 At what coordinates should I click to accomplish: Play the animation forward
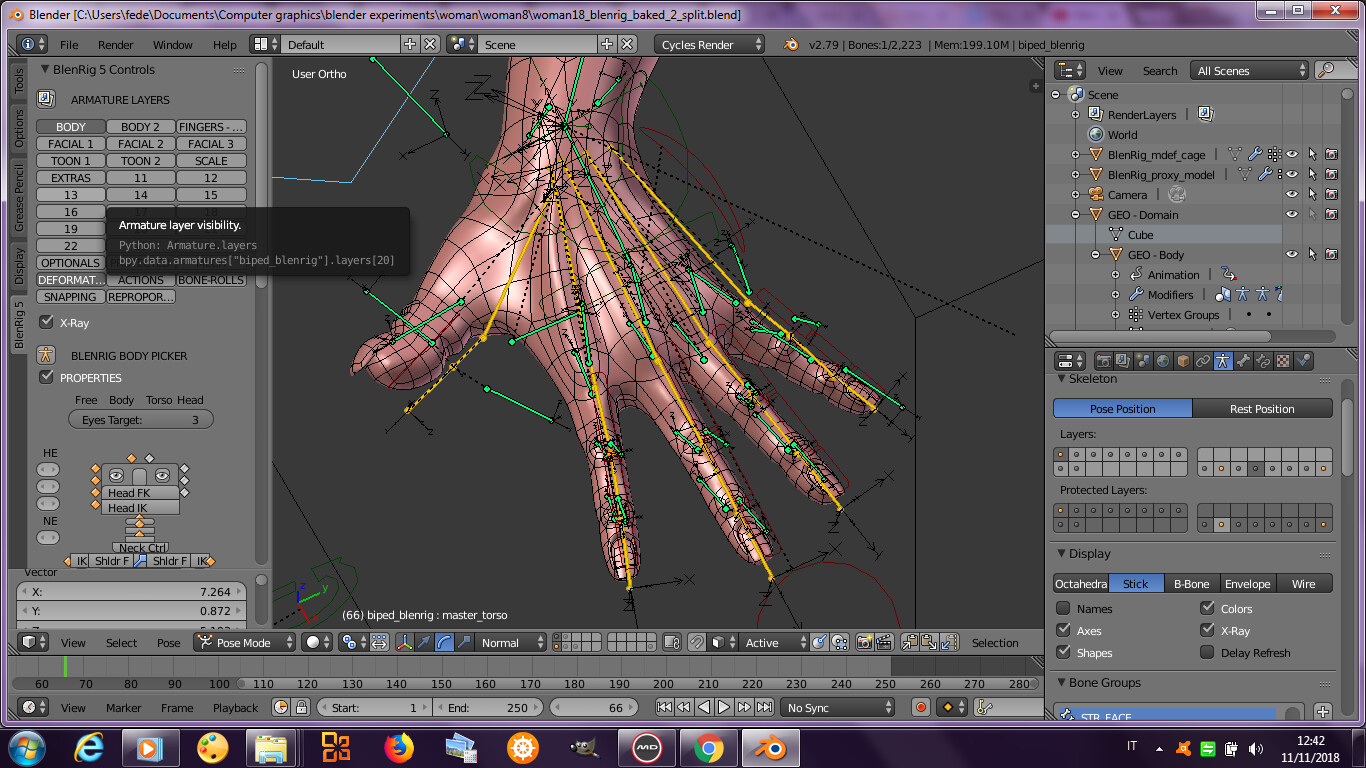[x=724, y=707]
